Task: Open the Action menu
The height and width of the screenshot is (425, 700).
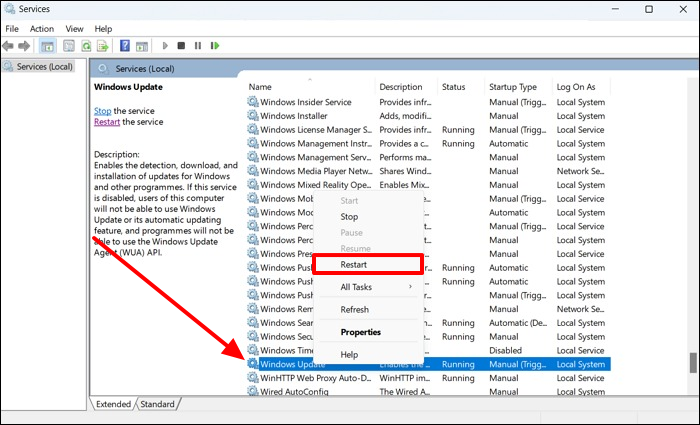Action: [42, 29]
